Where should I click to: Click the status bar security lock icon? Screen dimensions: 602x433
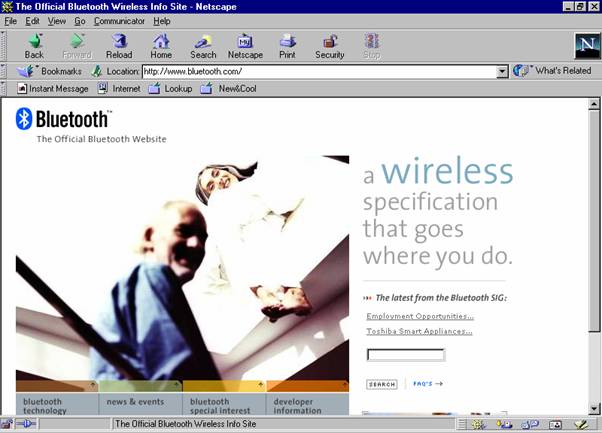click(x=7, y=424)
